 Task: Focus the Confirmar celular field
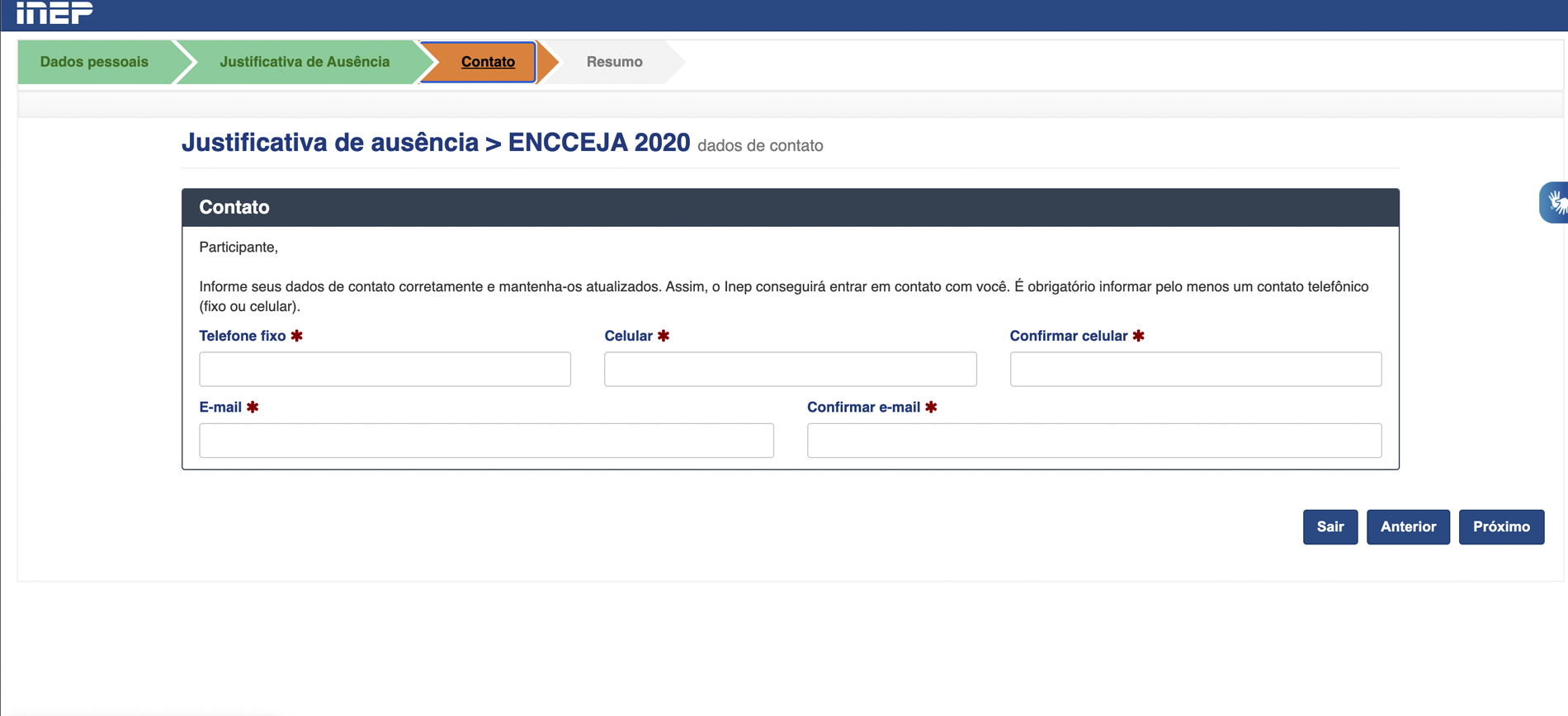coord(1195,369)
